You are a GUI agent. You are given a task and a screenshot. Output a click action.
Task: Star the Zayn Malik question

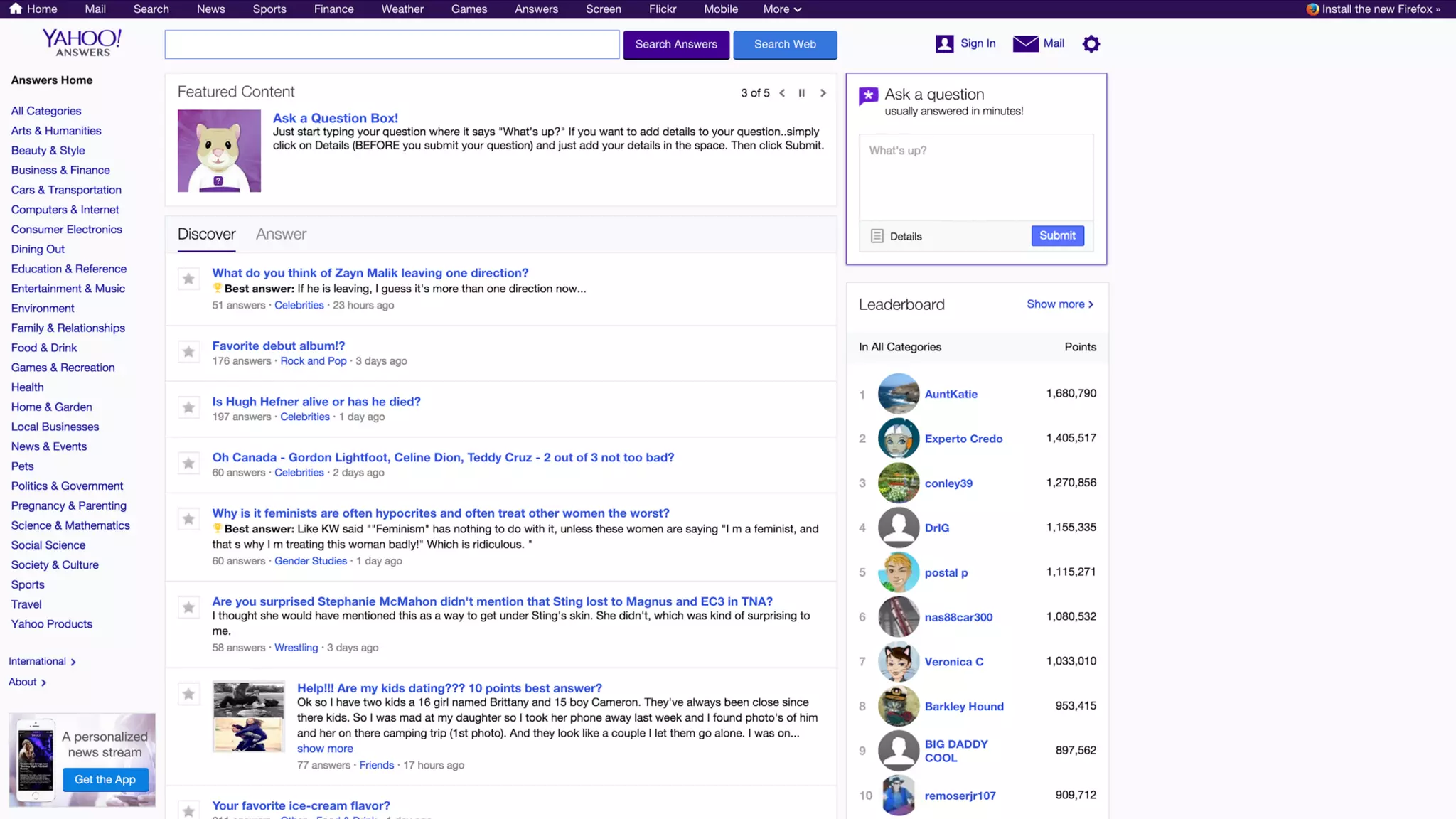(188, 279)
